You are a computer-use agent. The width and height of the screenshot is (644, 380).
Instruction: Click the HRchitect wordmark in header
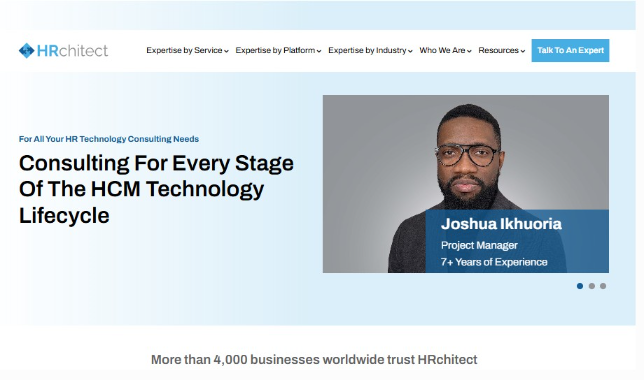pos(73,51)
